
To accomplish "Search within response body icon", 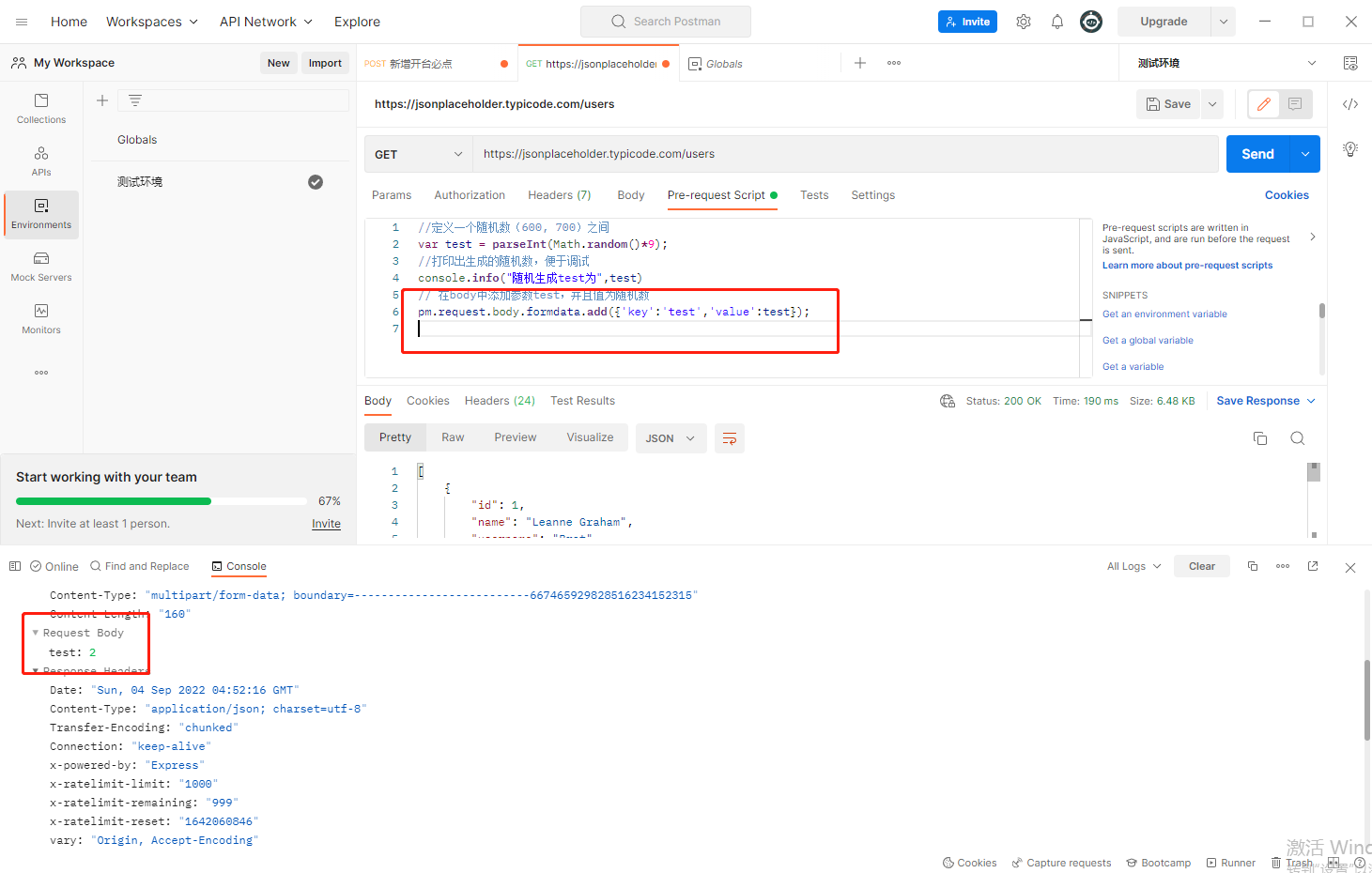I will click(x=1298, y=438).
